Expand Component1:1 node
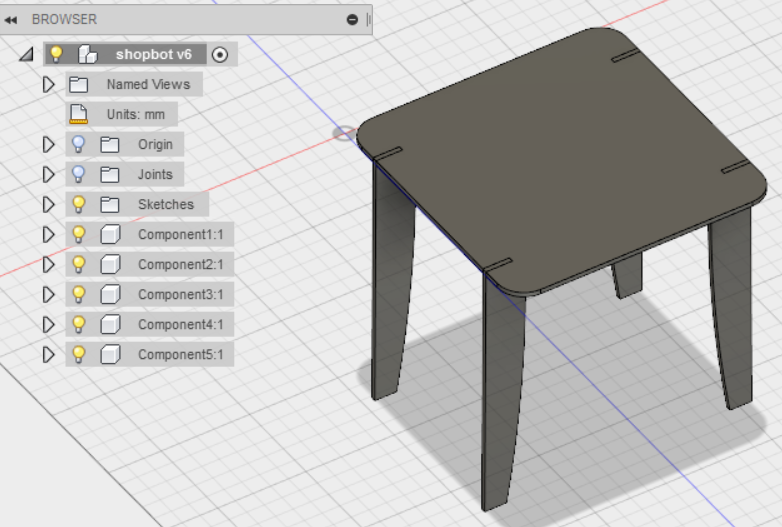 point(48,234)
